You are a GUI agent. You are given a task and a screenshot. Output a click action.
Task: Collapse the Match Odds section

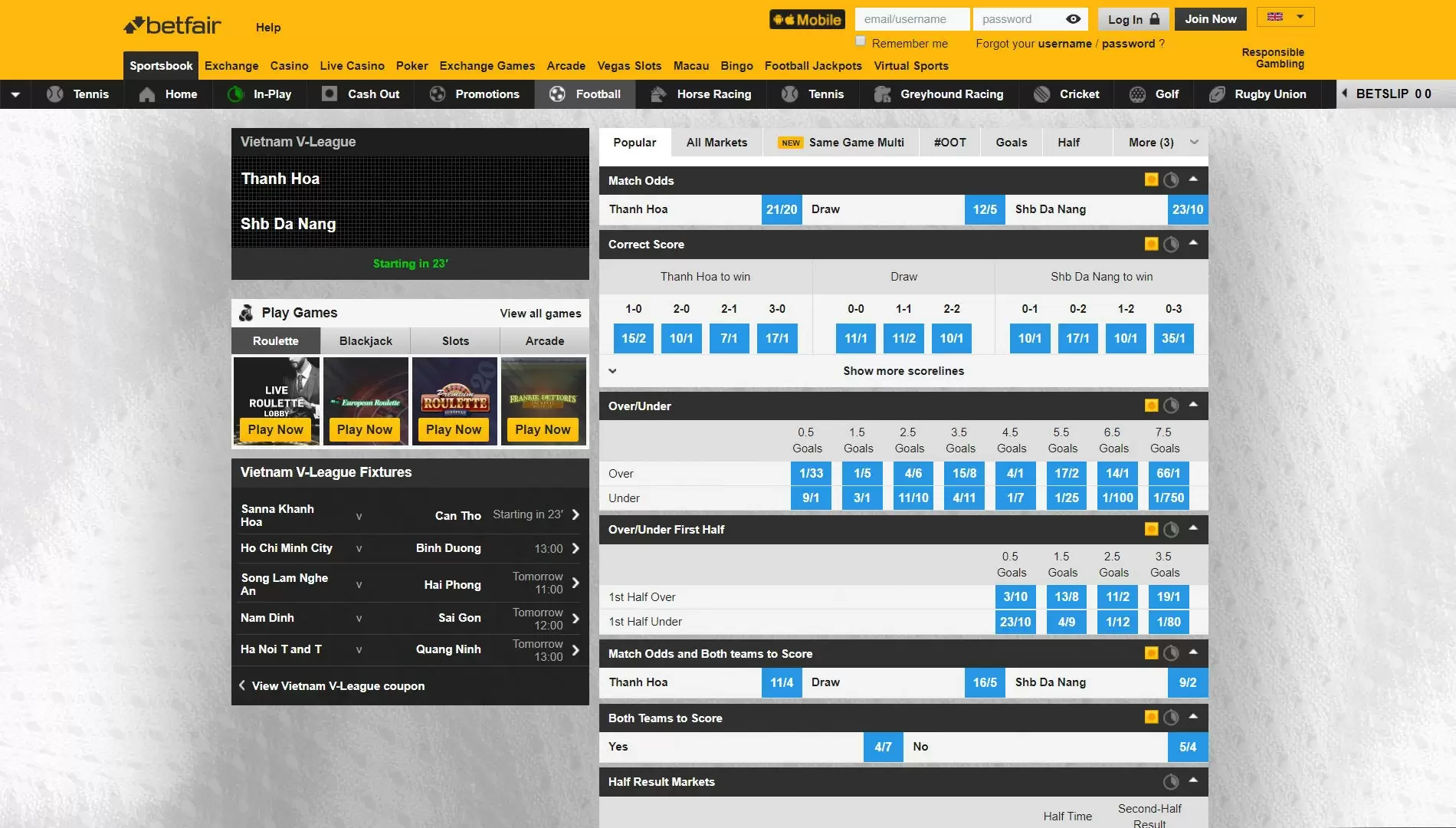coord(1193,179)
